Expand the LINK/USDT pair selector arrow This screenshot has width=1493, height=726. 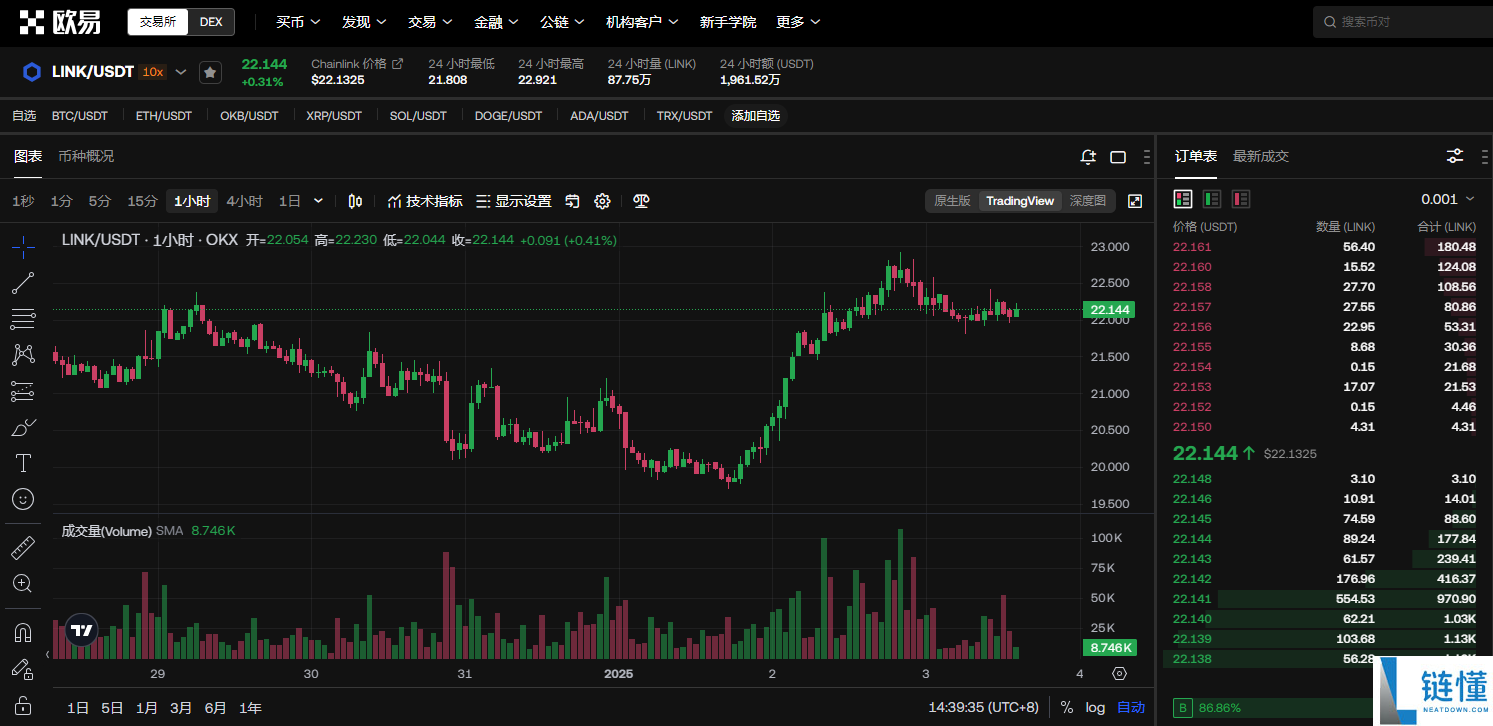pos(181,72)
